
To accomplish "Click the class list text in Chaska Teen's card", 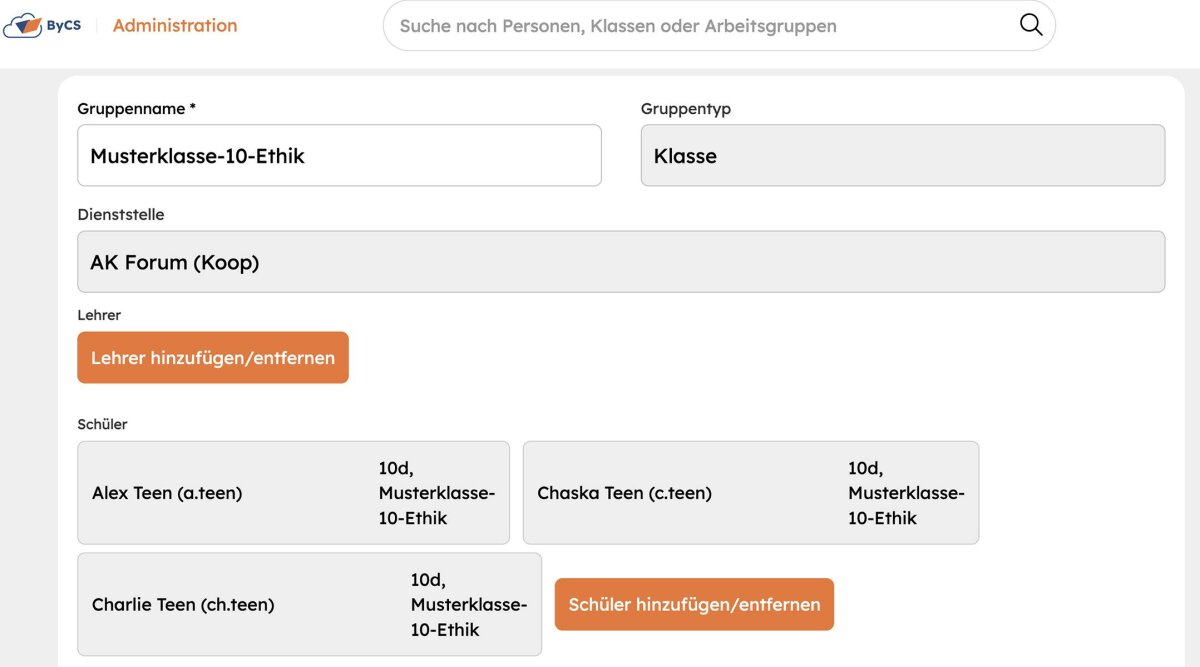I will 906,493.
